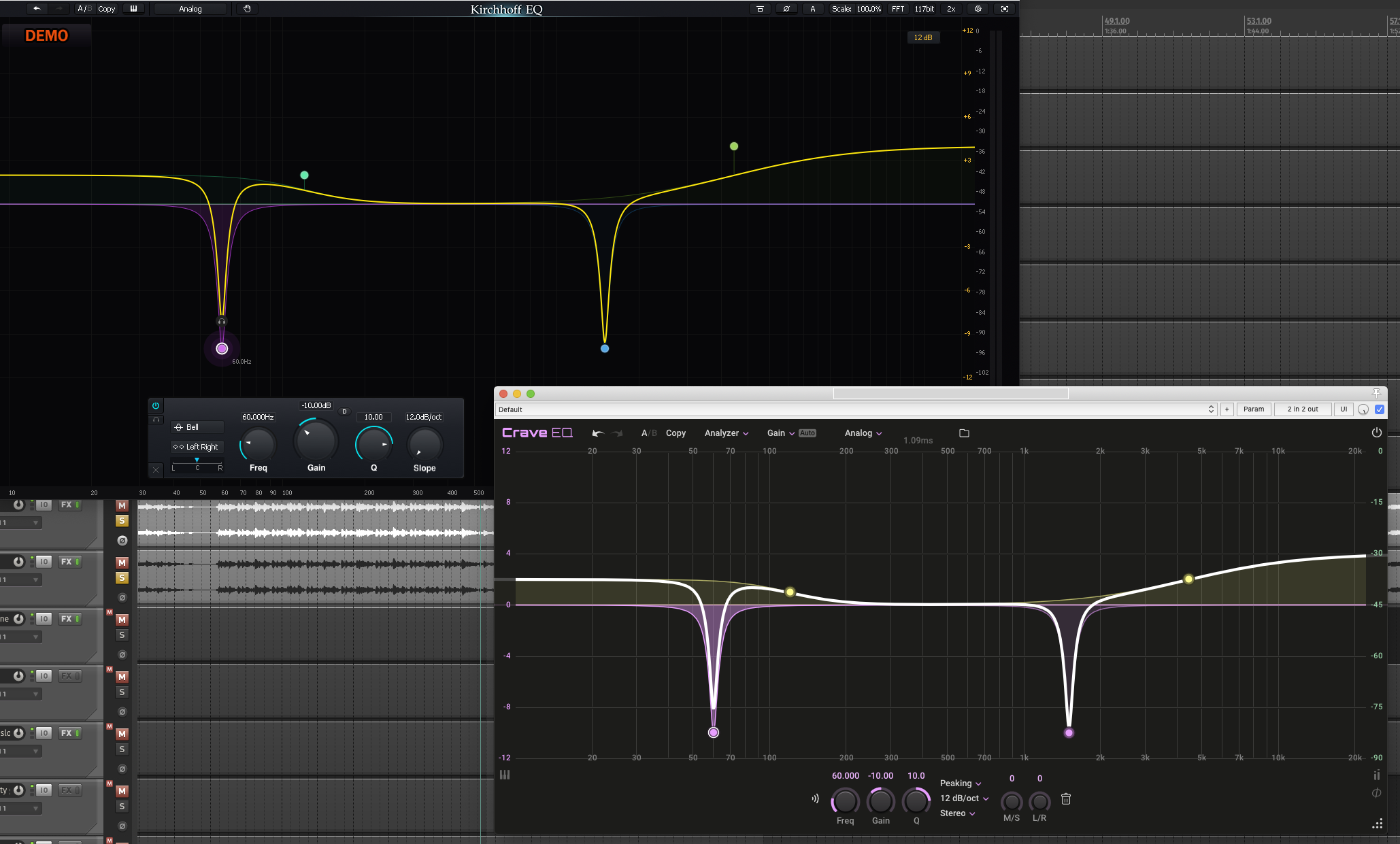The image size is (1400, 844).
Task: Toggle A/B compare in Crave EQ
Action: [649, 433]
